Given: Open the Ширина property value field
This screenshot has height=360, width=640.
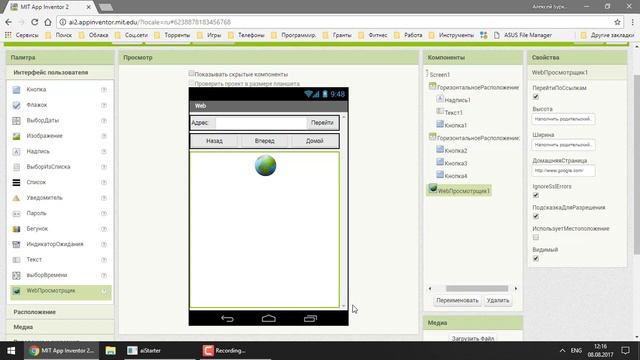Looking at the screenshot, I should click(563, 145).
